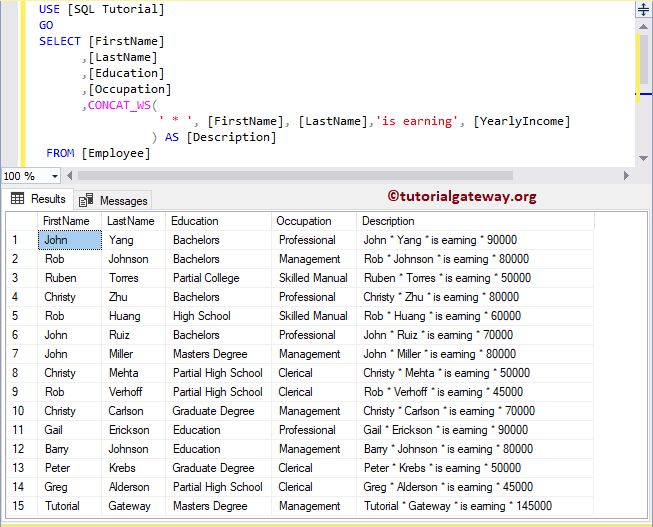Click 'Graduate Degree' in row 13
Image resolution: width=653 pixels, height=527 pixels.
[x=218, y=468]
